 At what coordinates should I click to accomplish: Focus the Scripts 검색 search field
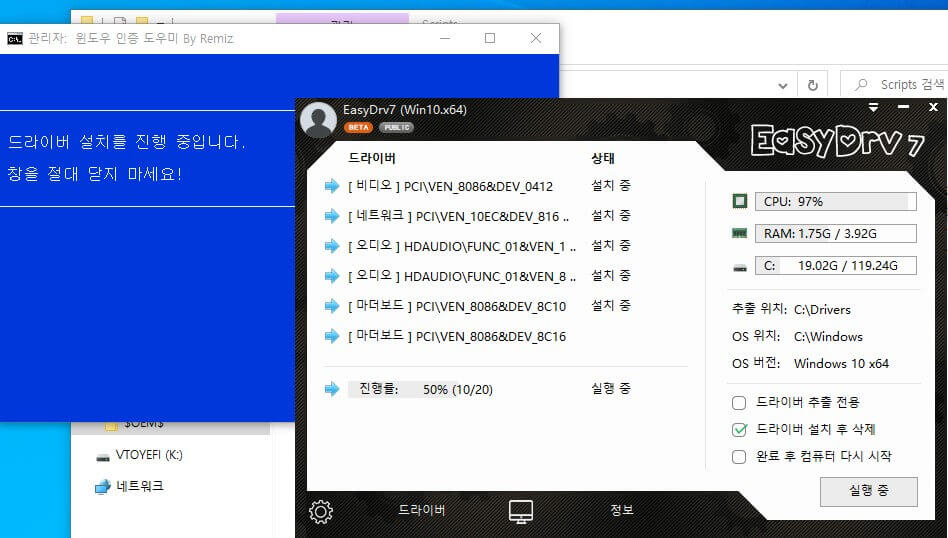click(895, 85)
